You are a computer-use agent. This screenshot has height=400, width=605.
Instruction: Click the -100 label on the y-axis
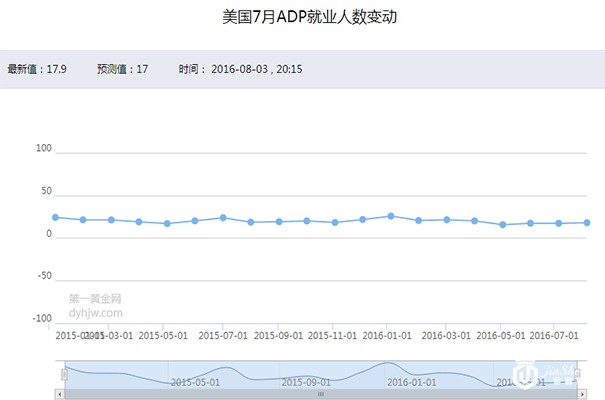tap(42, 319)
